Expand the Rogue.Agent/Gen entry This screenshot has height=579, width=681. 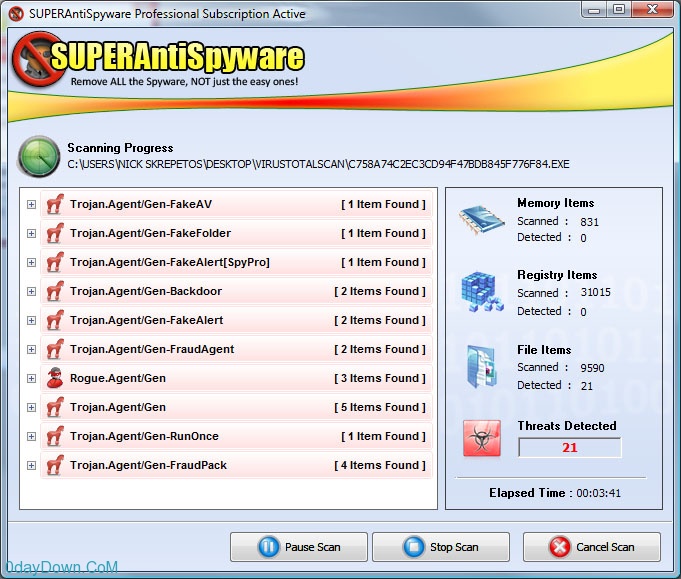[x=31, y=378]
